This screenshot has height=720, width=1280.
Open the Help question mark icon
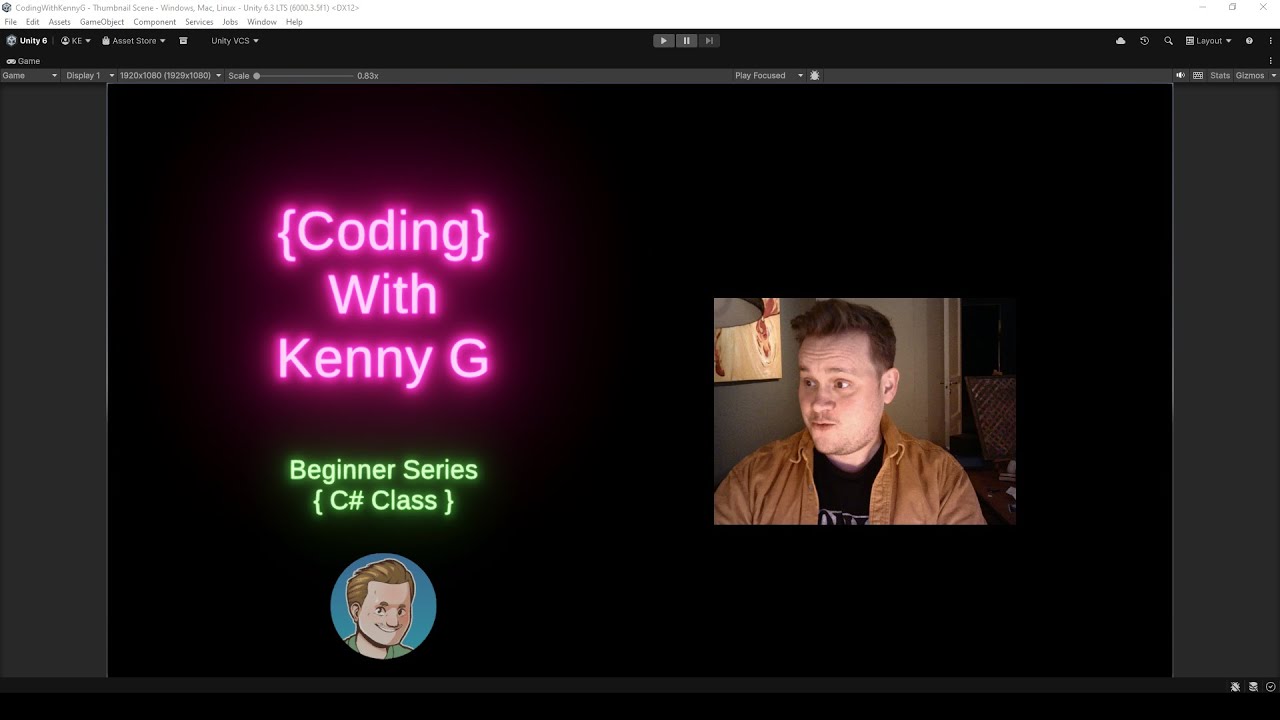(x=1249, y=41)
